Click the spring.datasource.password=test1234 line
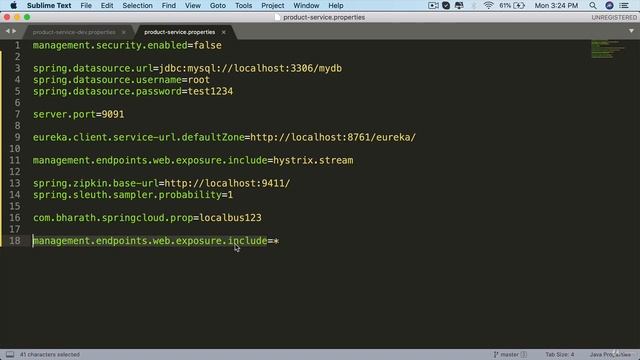640x360 pixels. (133, 91)
